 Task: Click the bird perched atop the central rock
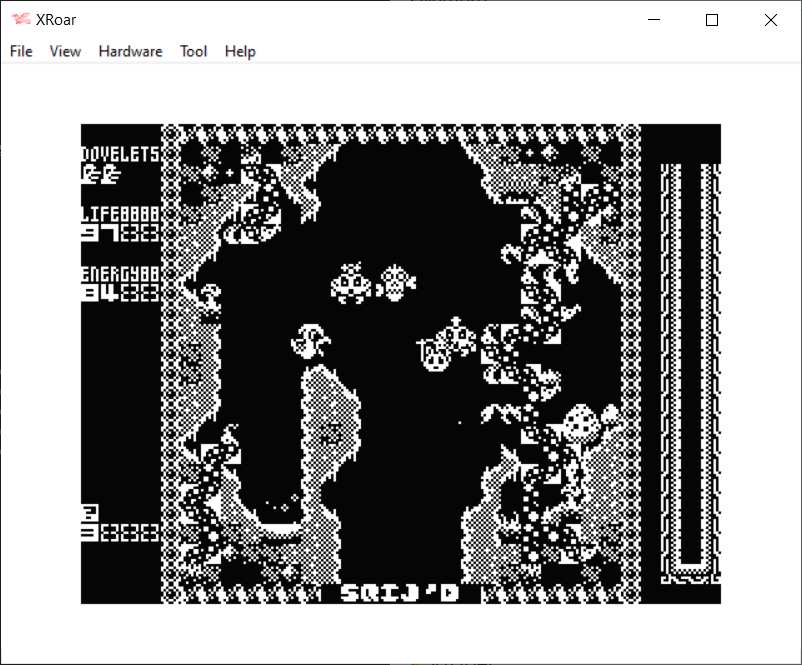pos(309,342)
